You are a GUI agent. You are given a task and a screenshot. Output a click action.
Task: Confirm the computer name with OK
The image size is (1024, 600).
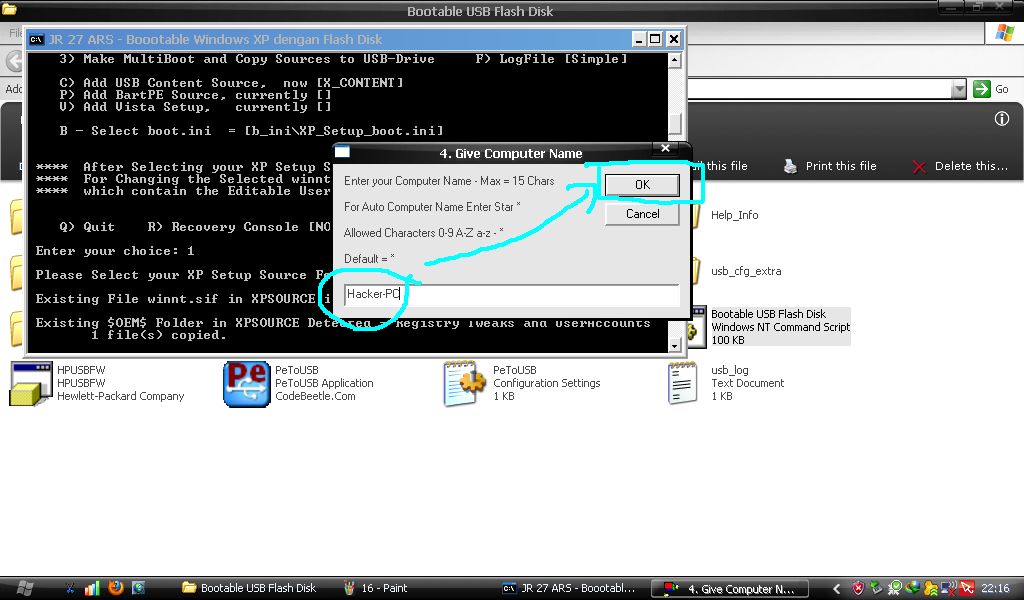(x=642, y=185)
